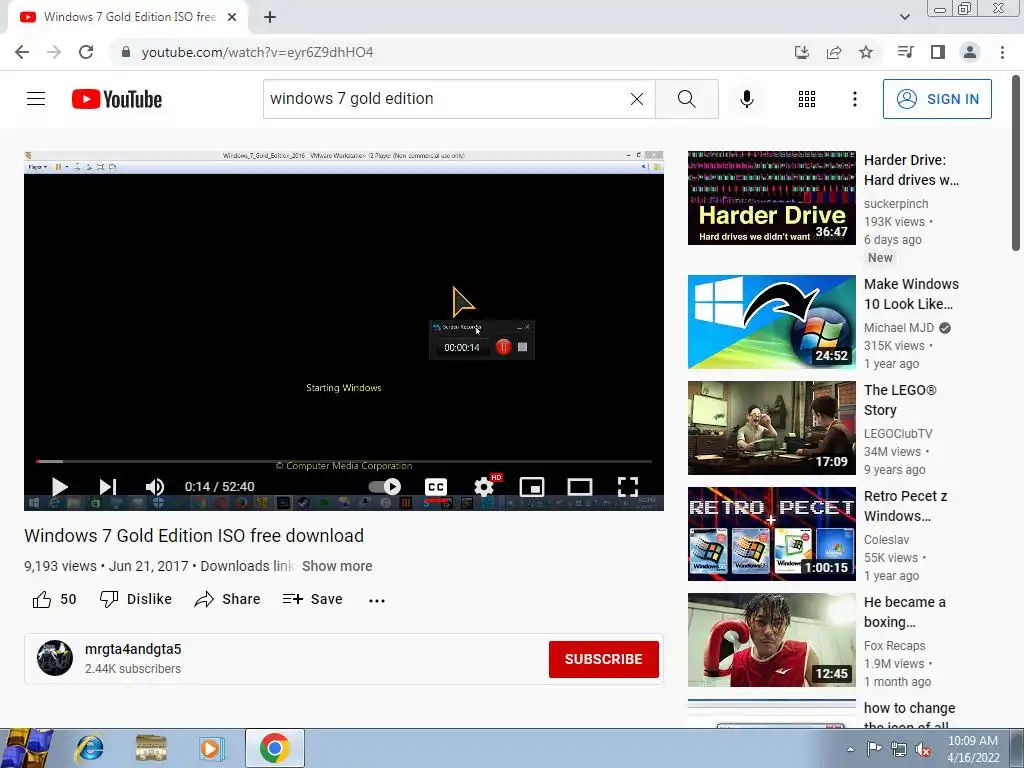1024x768 pixels.
Task: Start voice search with microphone icon
Action: pos(747,99)
